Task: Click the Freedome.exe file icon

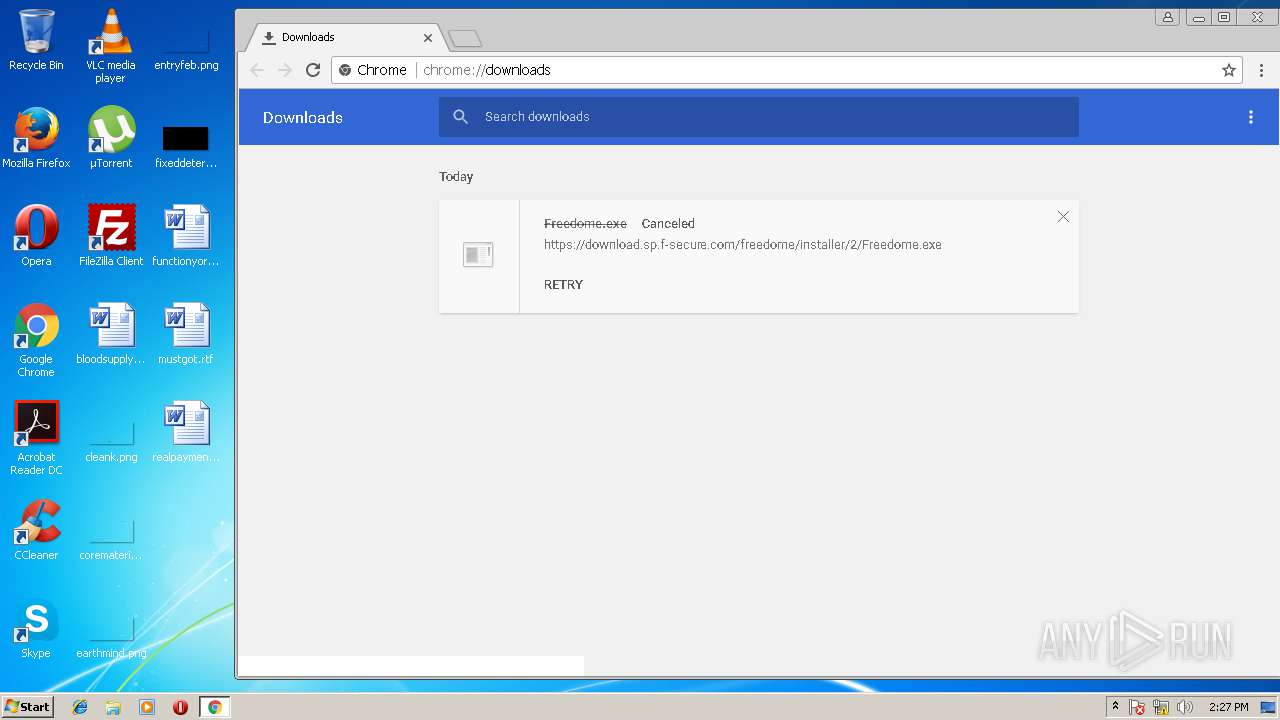Action: 478,255
